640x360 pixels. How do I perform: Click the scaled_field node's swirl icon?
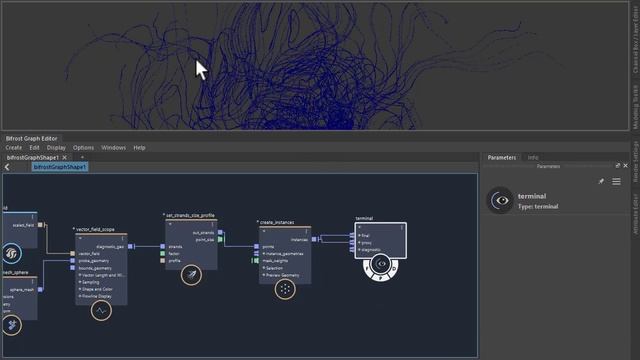tap(11, 253)
